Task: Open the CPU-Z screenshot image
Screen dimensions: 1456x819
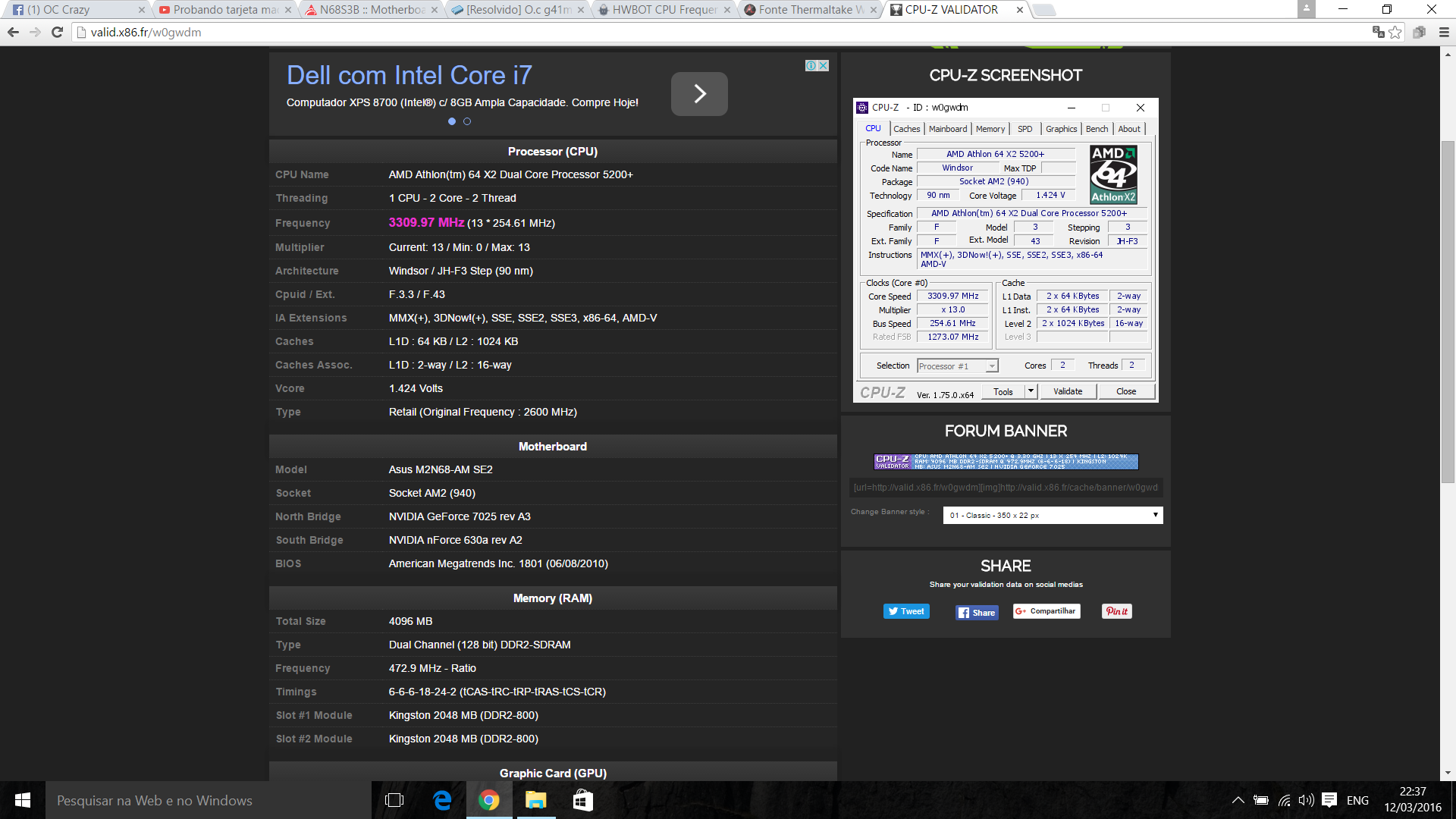Action: click(1006, 250)
